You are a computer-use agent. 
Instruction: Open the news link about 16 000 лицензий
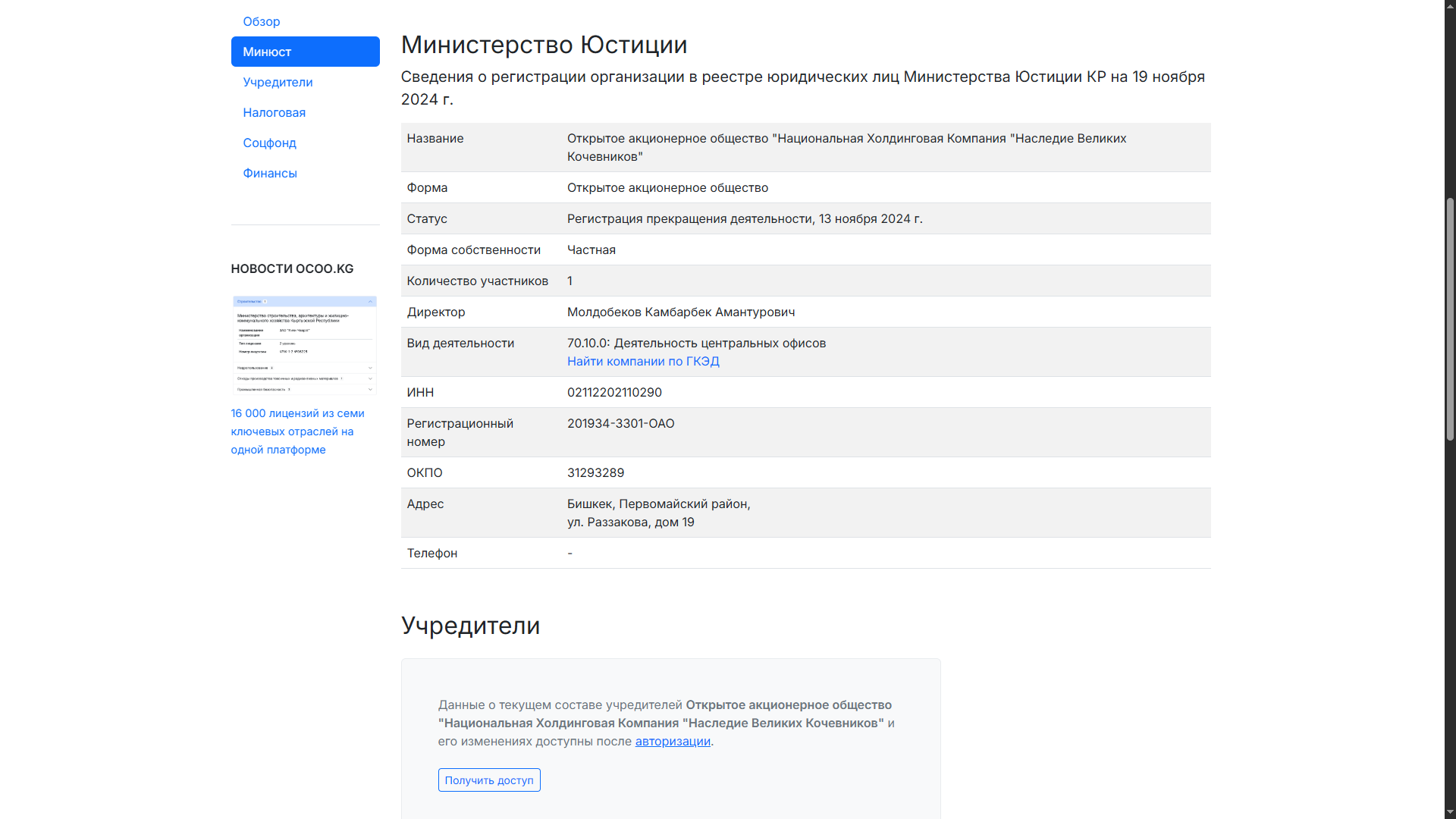[297, 431]
